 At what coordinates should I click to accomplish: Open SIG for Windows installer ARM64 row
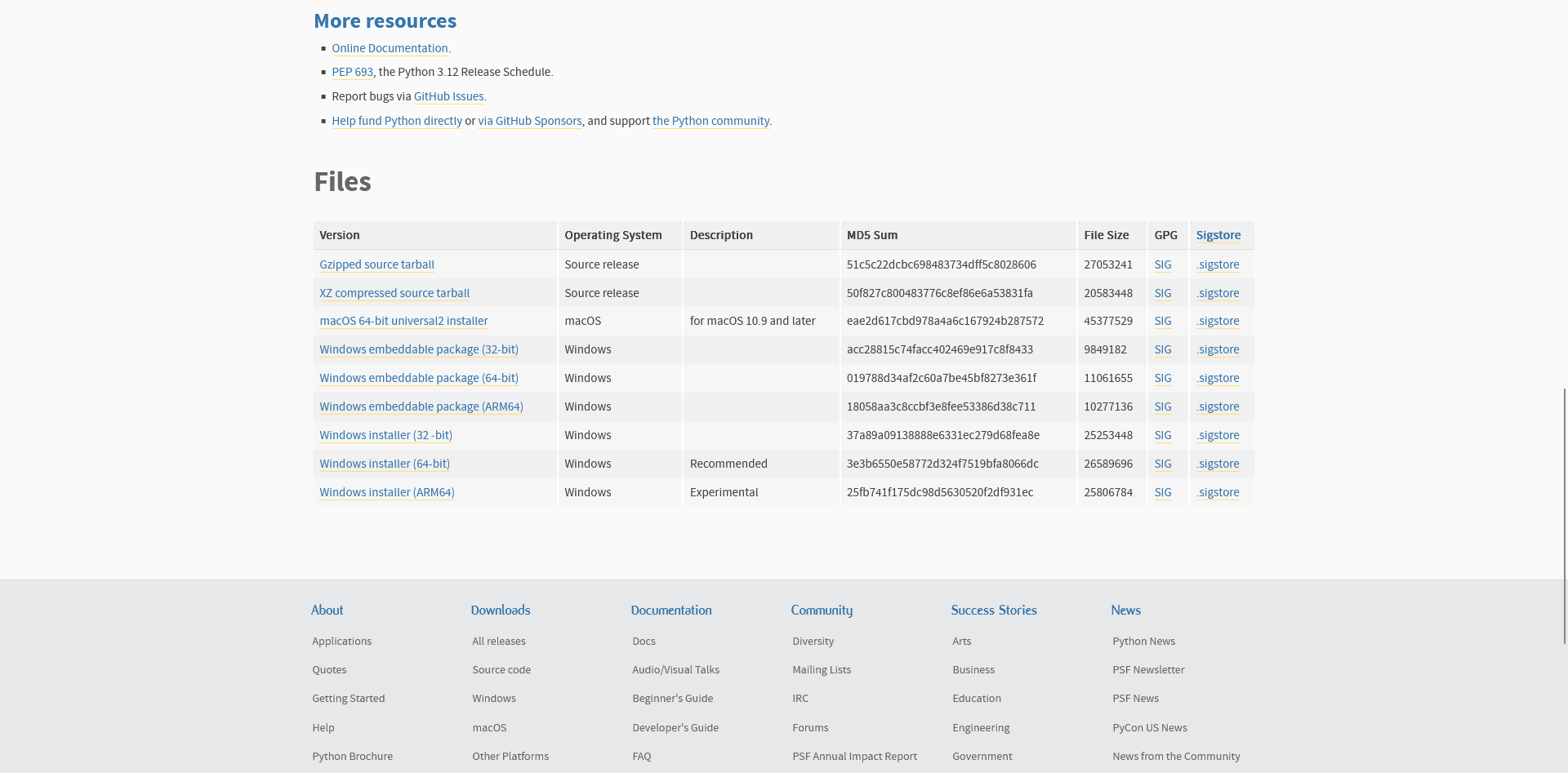pos(1163,492)
